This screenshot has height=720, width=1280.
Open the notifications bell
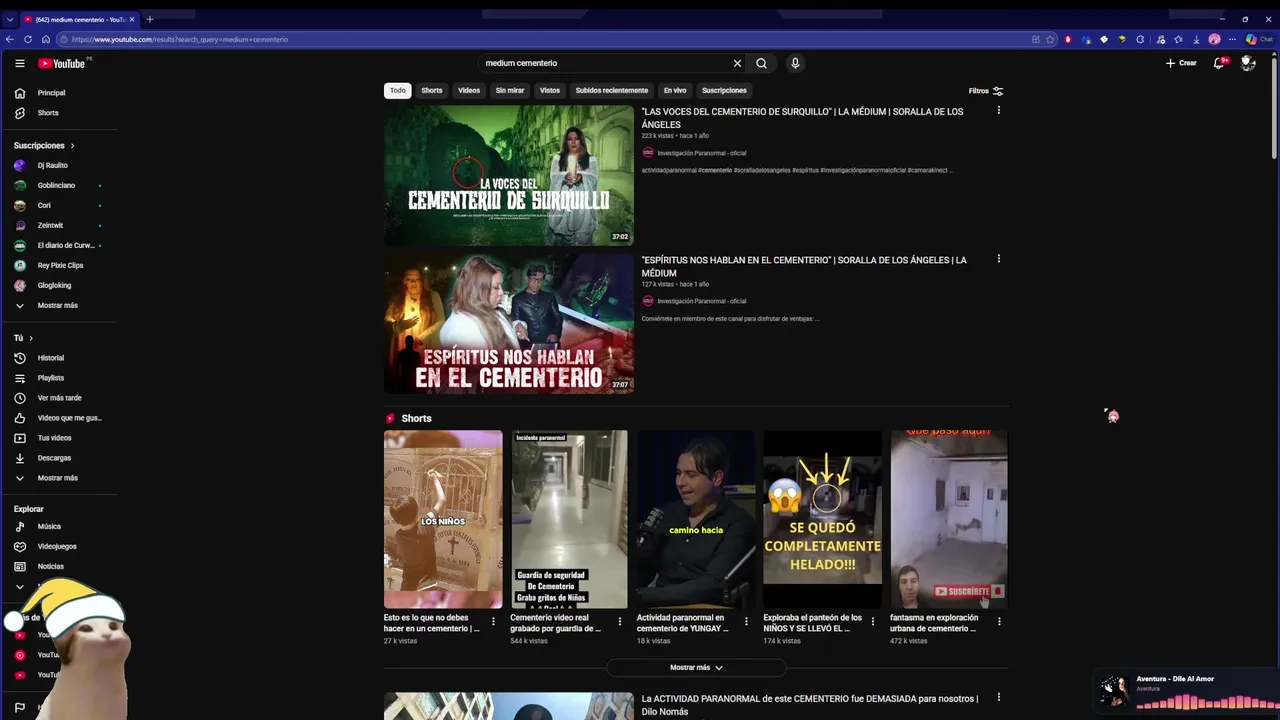pyautogui.click(x=1218, y=63)
